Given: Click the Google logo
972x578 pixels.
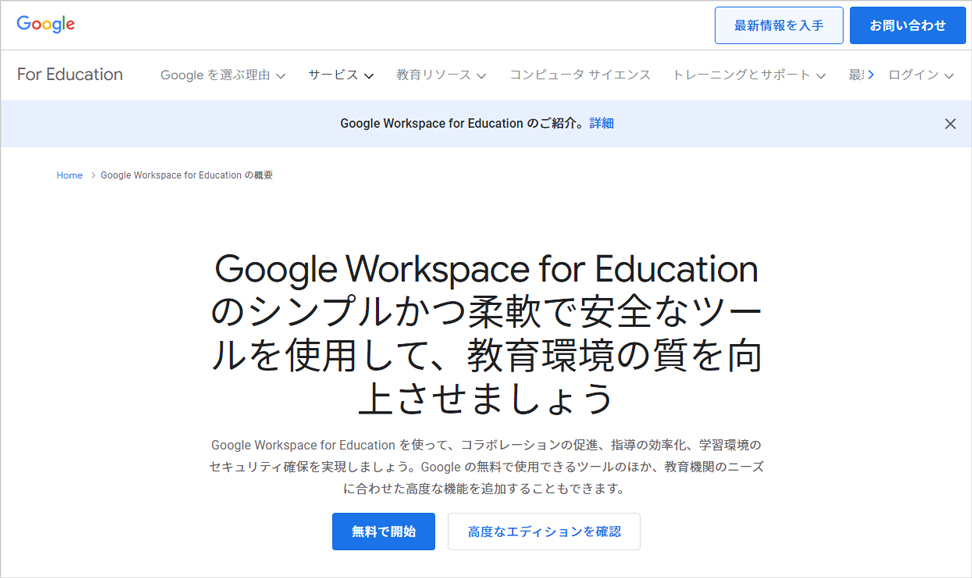Looking at the screenshot, I should pyautogui.click(x=45, y=24).
